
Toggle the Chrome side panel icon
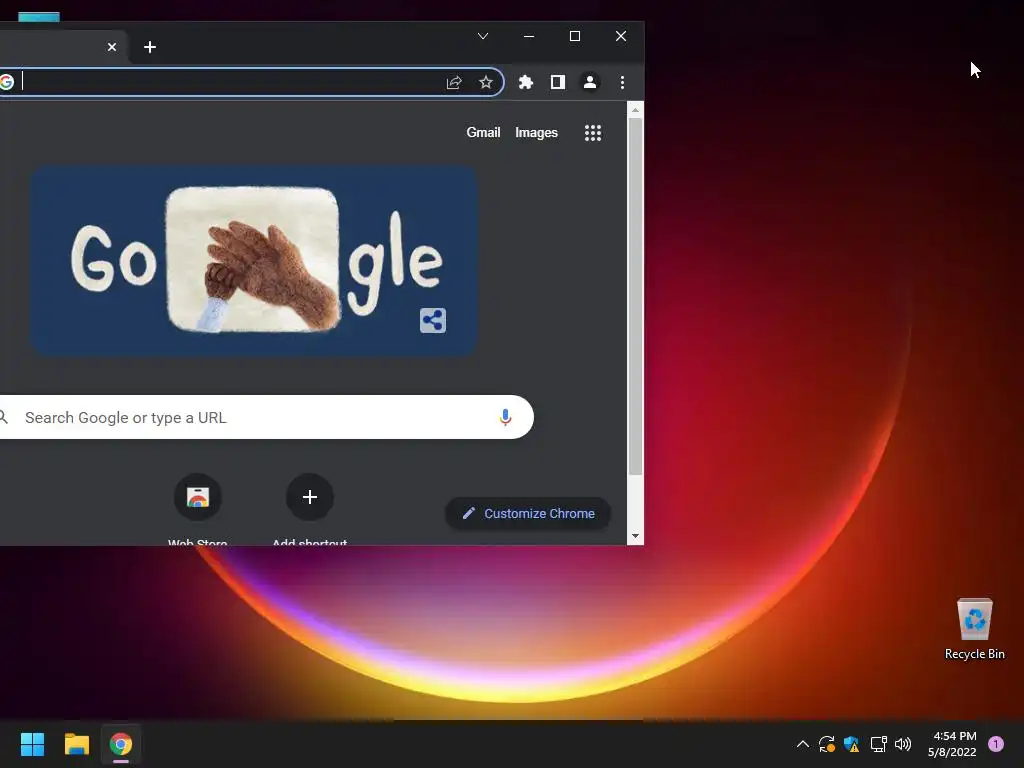point(558,82)
